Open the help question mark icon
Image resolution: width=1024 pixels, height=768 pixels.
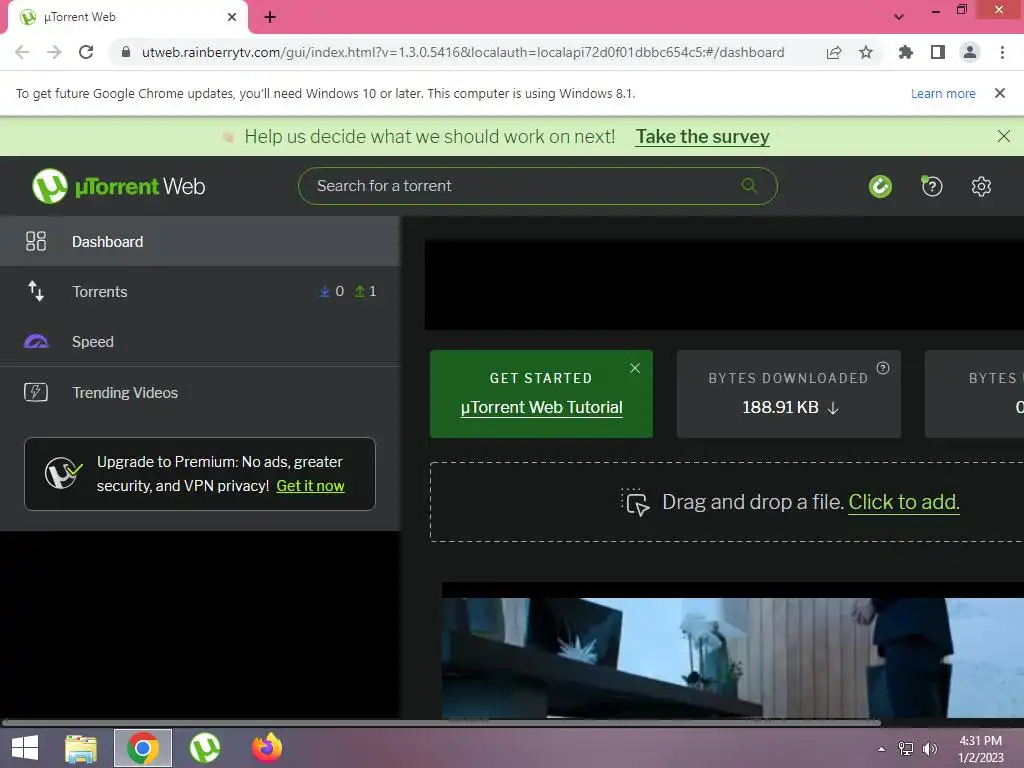pos(931,187)
